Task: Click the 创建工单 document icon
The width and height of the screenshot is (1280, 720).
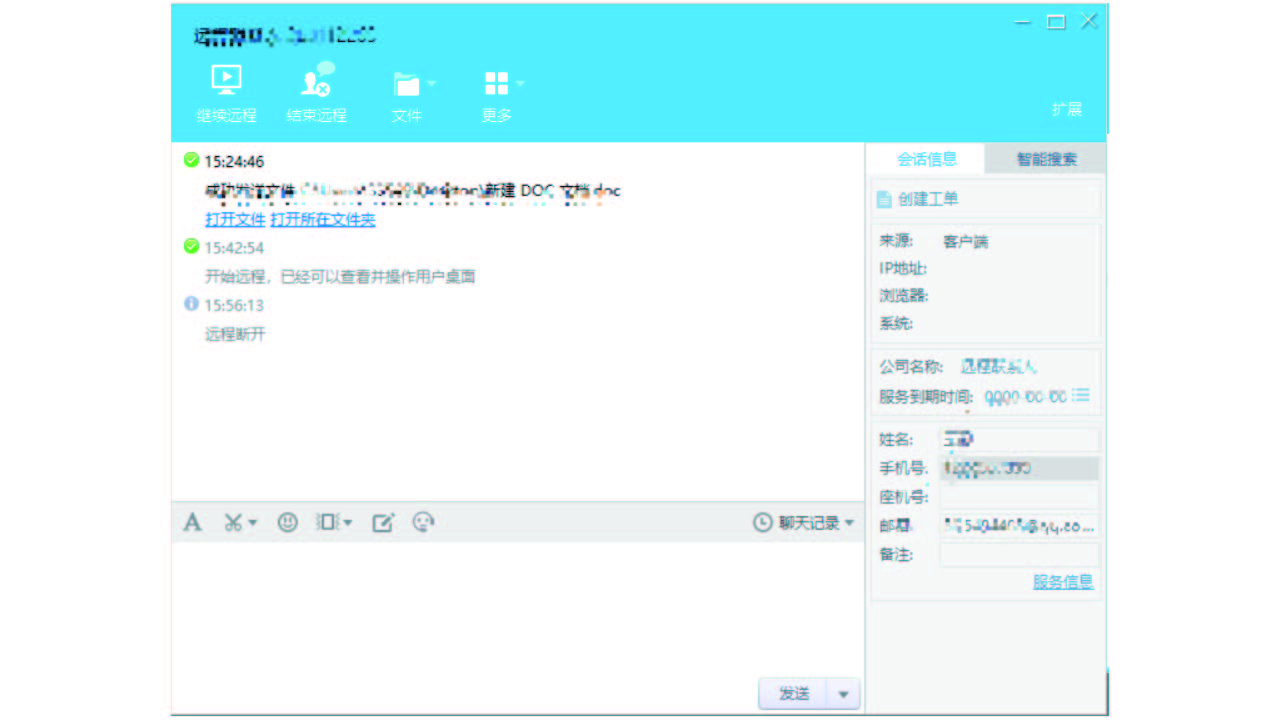Action: (884, 198)
